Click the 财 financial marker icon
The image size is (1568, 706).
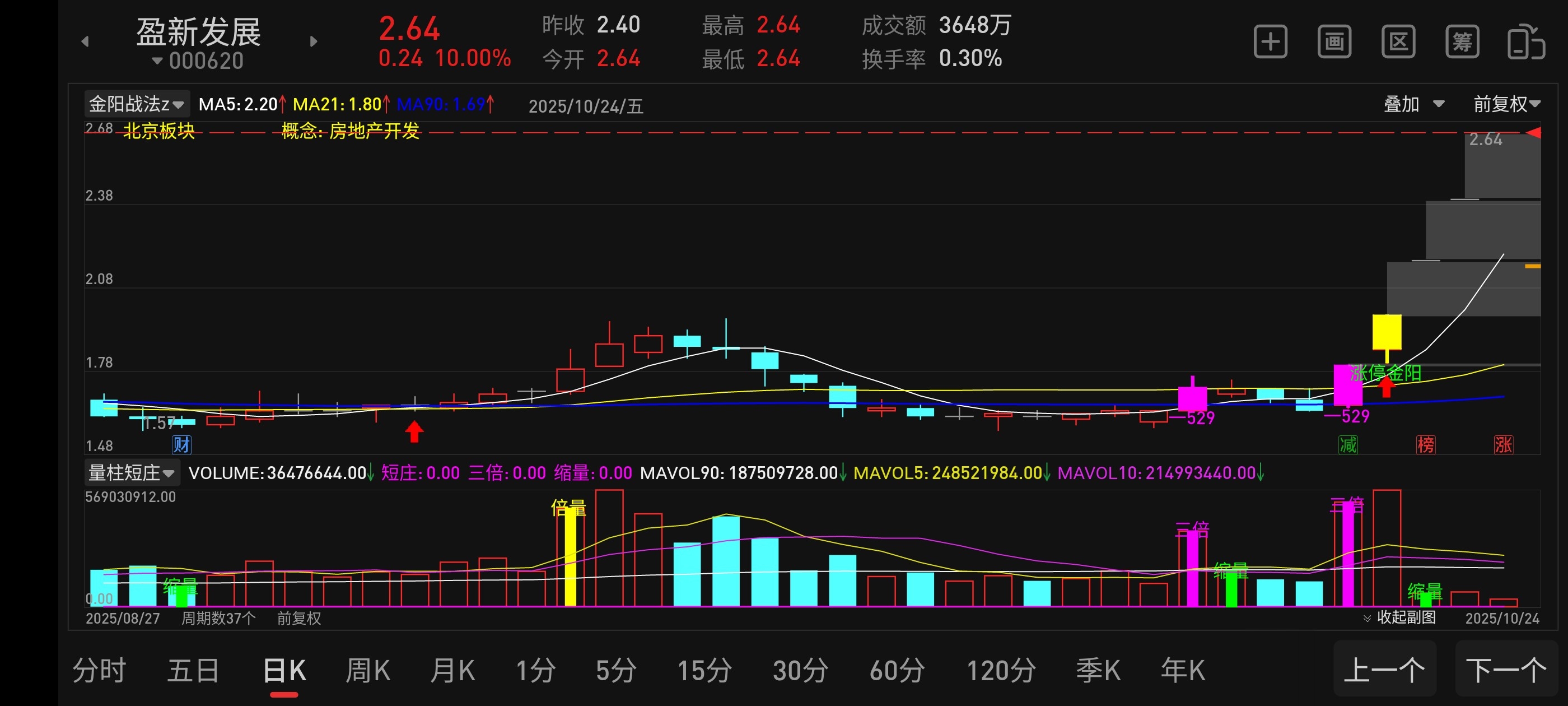tap(181, 445)
